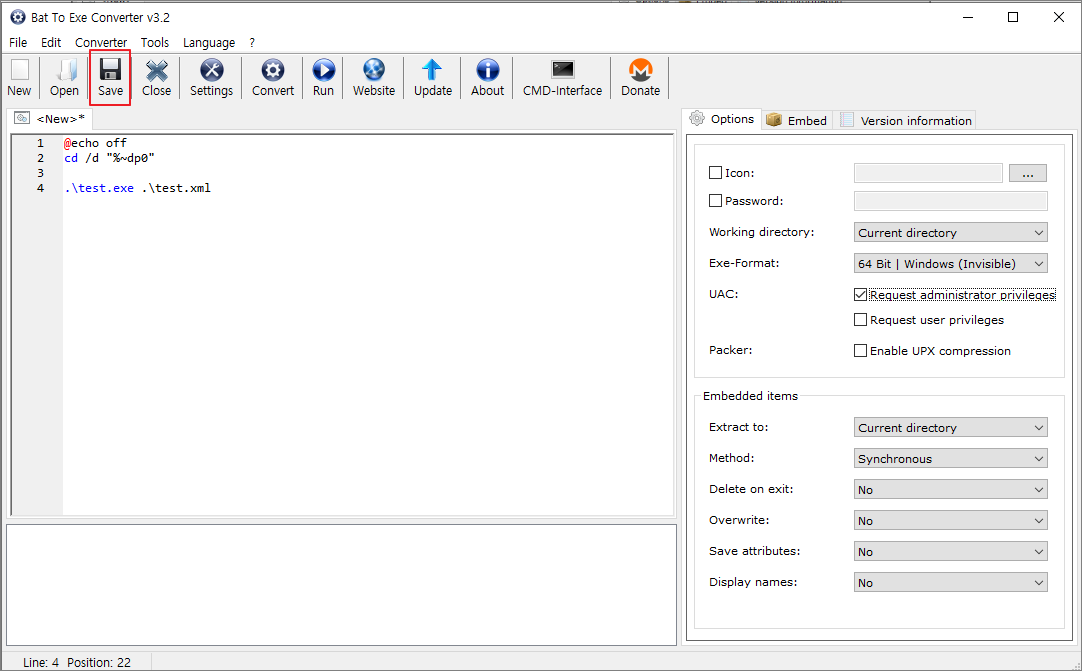Launch CMD-Interface from toolbar
Image resolution: width=1082 pixels, height=671 pixels.
(562, 70)
